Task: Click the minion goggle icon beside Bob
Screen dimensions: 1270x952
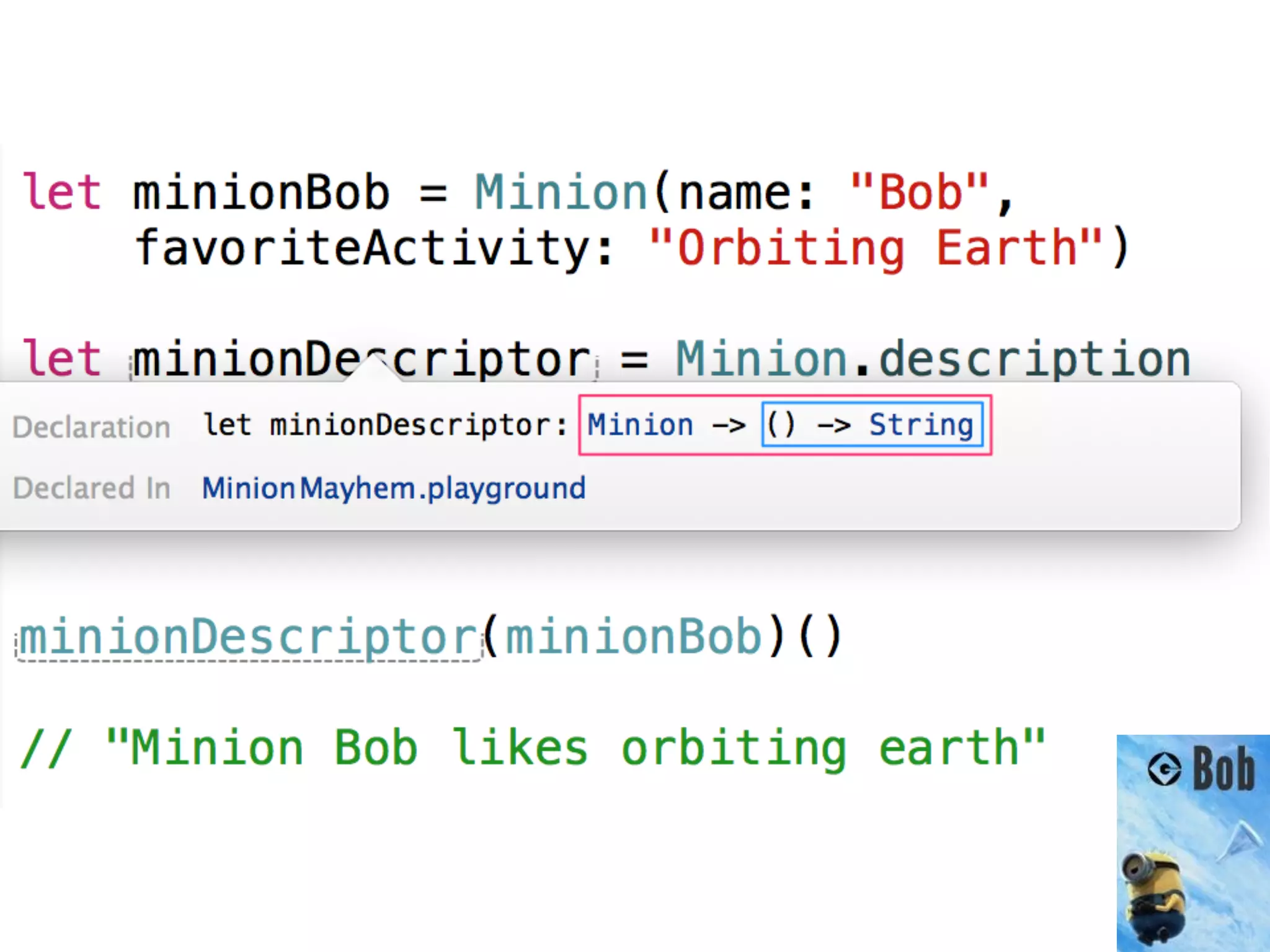Action: [x=1164, y=770]
